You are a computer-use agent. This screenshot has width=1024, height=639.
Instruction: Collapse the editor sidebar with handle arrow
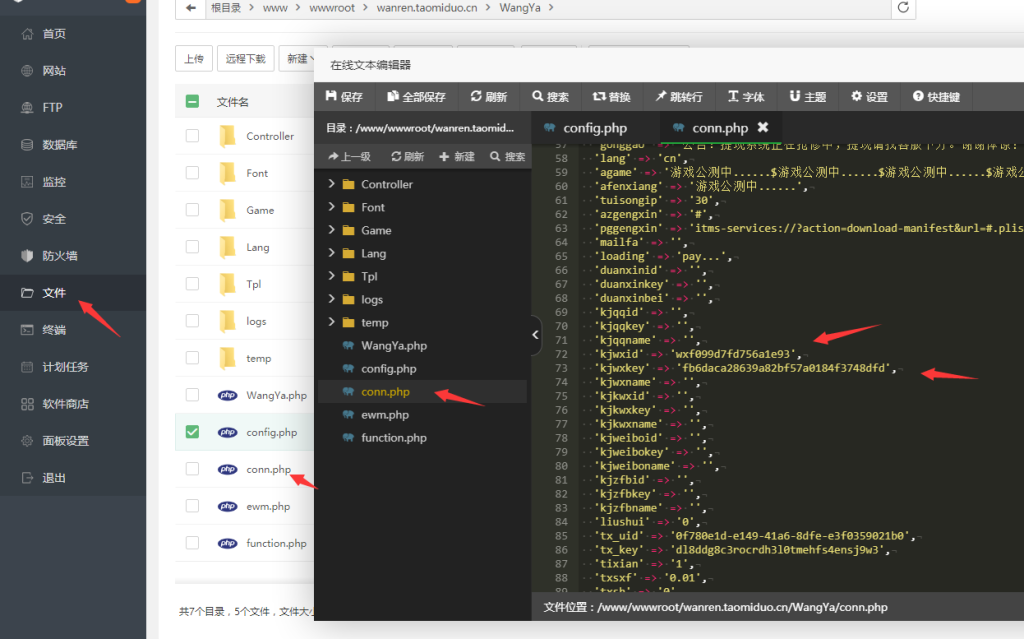point(536,336)
